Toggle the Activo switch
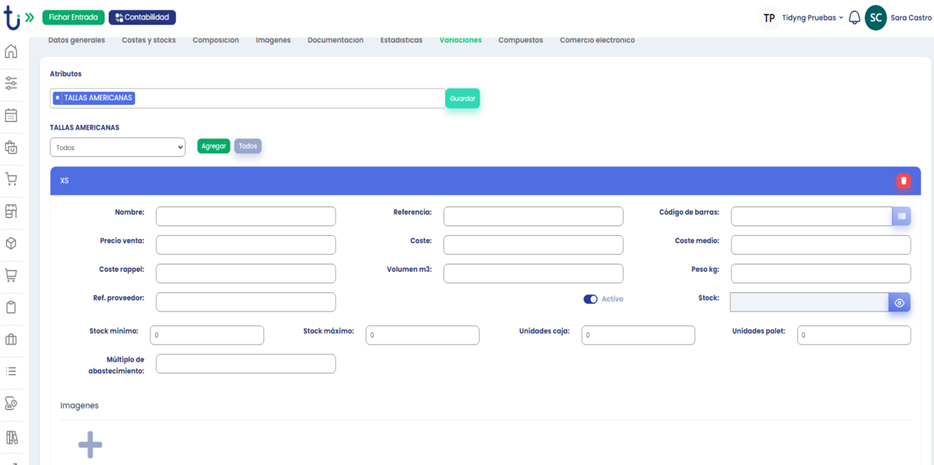This screenshot has height=465, width=934. 590,299
